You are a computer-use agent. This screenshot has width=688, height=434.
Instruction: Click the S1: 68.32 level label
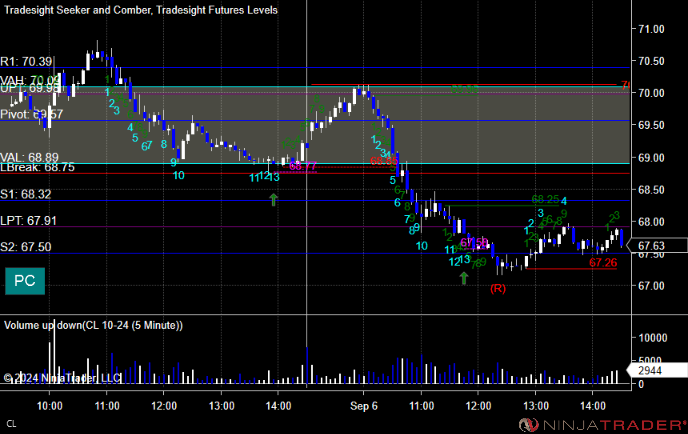pos(26,194)
